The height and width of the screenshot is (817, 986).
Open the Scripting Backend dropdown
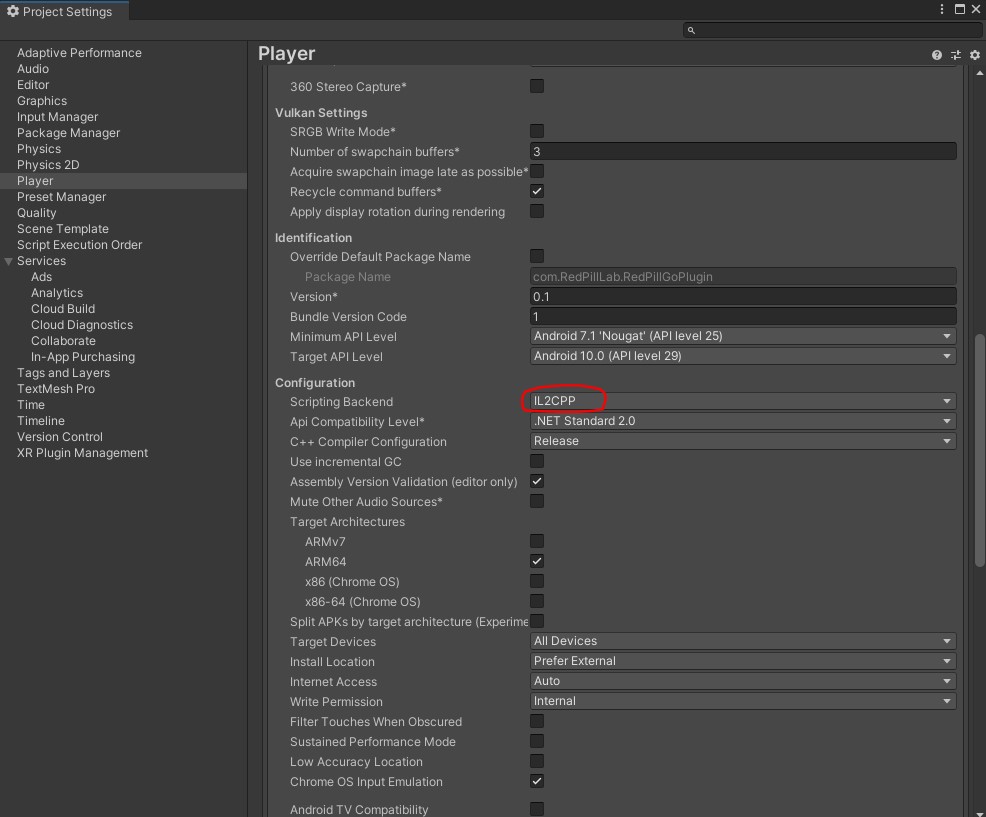point(742,401)
